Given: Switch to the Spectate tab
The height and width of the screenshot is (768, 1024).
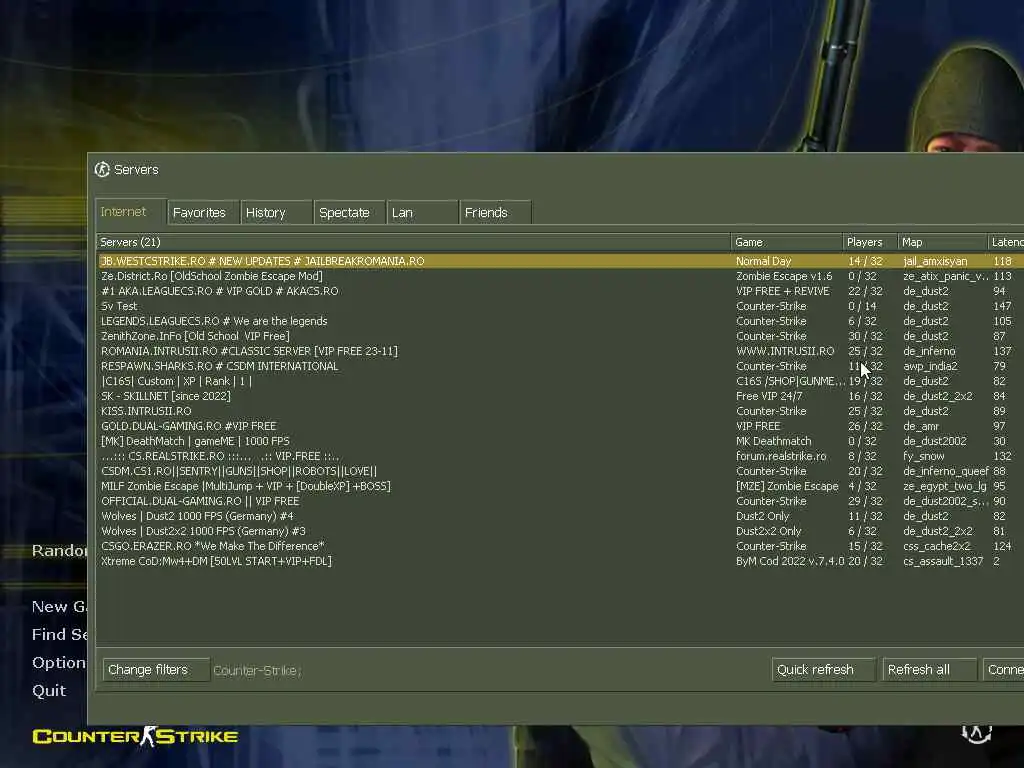Looking at the screenshot, I should tap(349, 213).
